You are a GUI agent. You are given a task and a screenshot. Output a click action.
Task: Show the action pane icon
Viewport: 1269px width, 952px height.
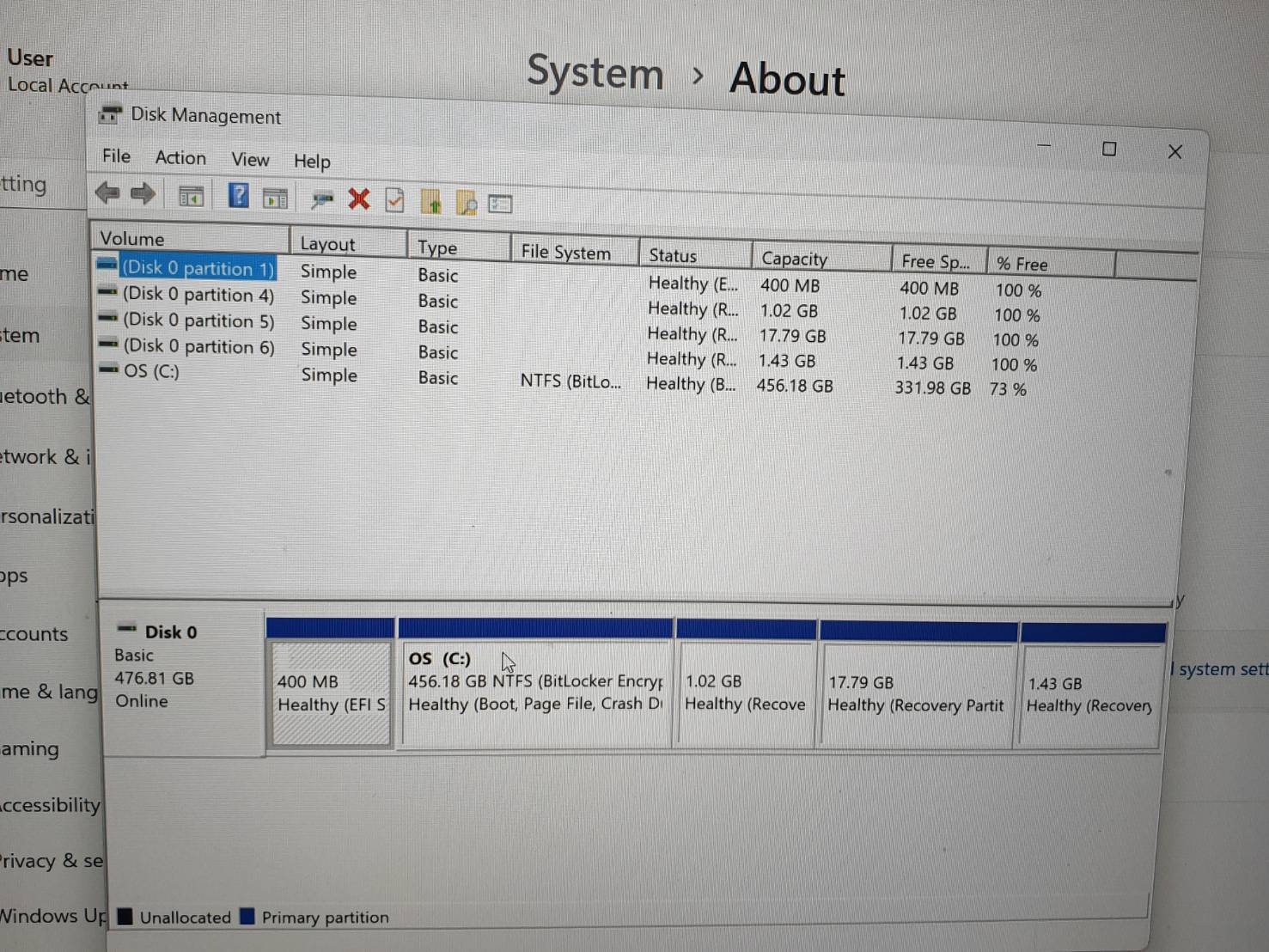[275, 198]
